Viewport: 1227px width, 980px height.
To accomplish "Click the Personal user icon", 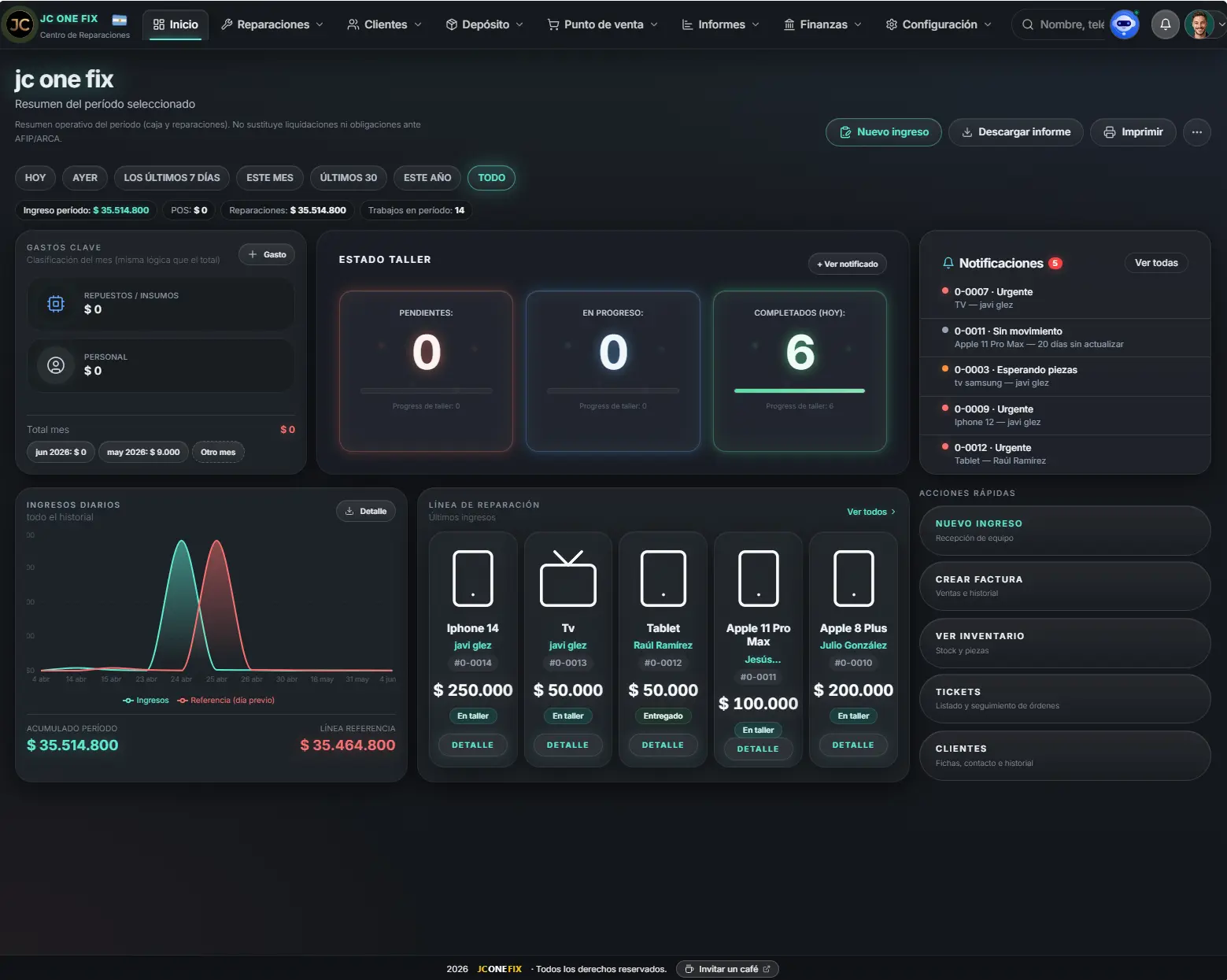I will (56, 364).
